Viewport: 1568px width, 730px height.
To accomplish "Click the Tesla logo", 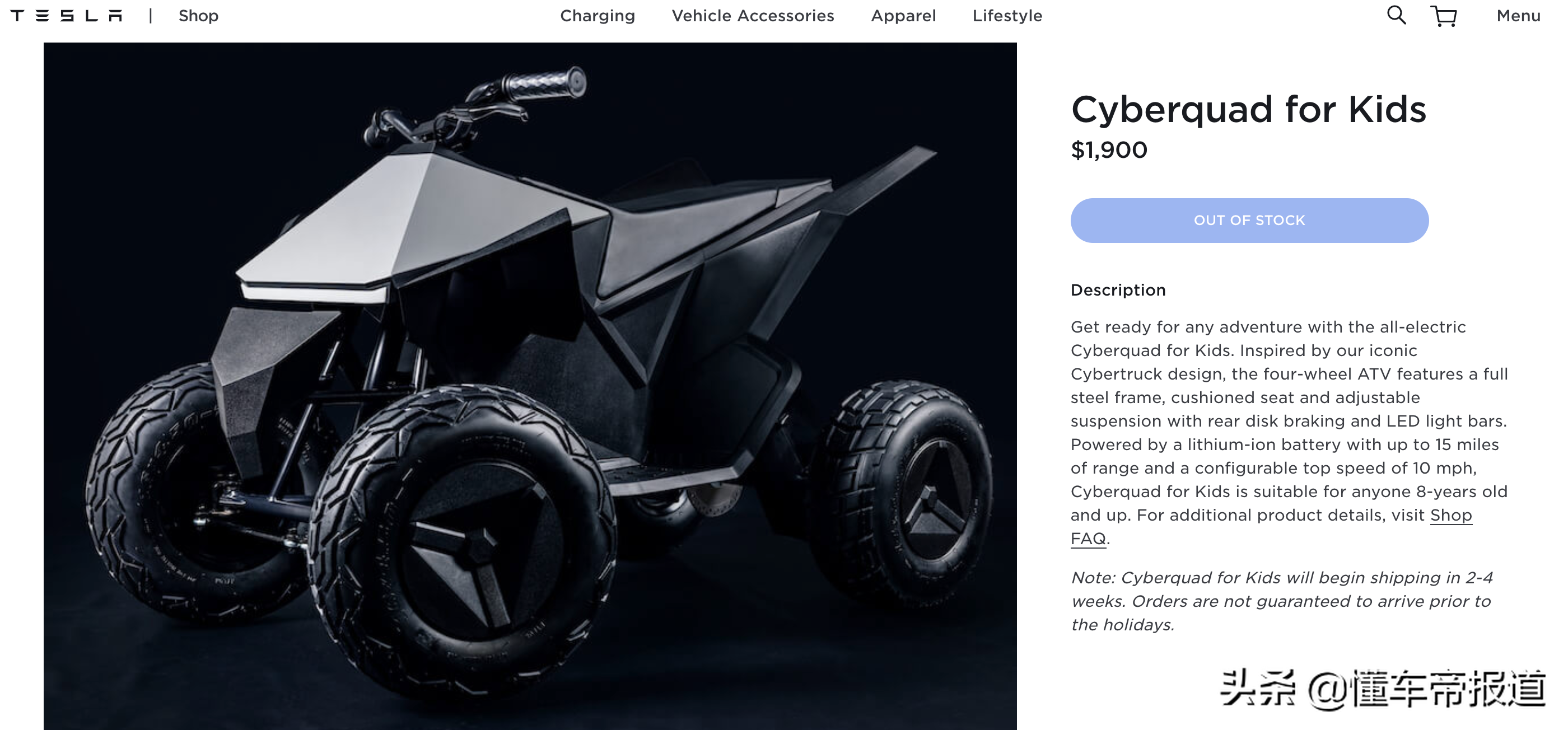I will [66, 16].
